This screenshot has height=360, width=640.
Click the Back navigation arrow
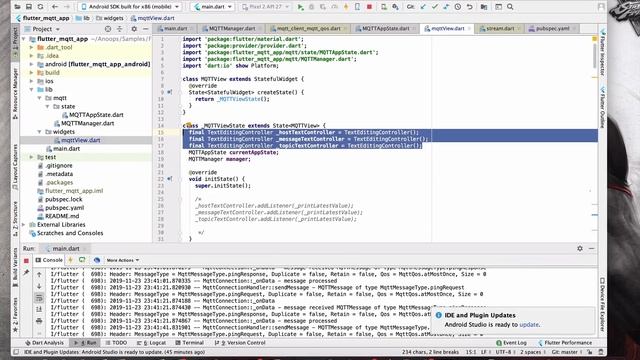tap(55, 7)
